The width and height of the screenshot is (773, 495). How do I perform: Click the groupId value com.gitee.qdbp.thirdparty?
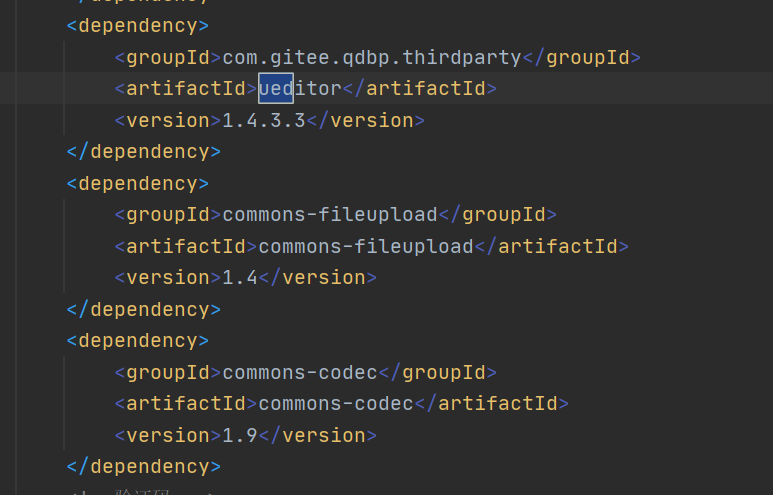(372, 58)
